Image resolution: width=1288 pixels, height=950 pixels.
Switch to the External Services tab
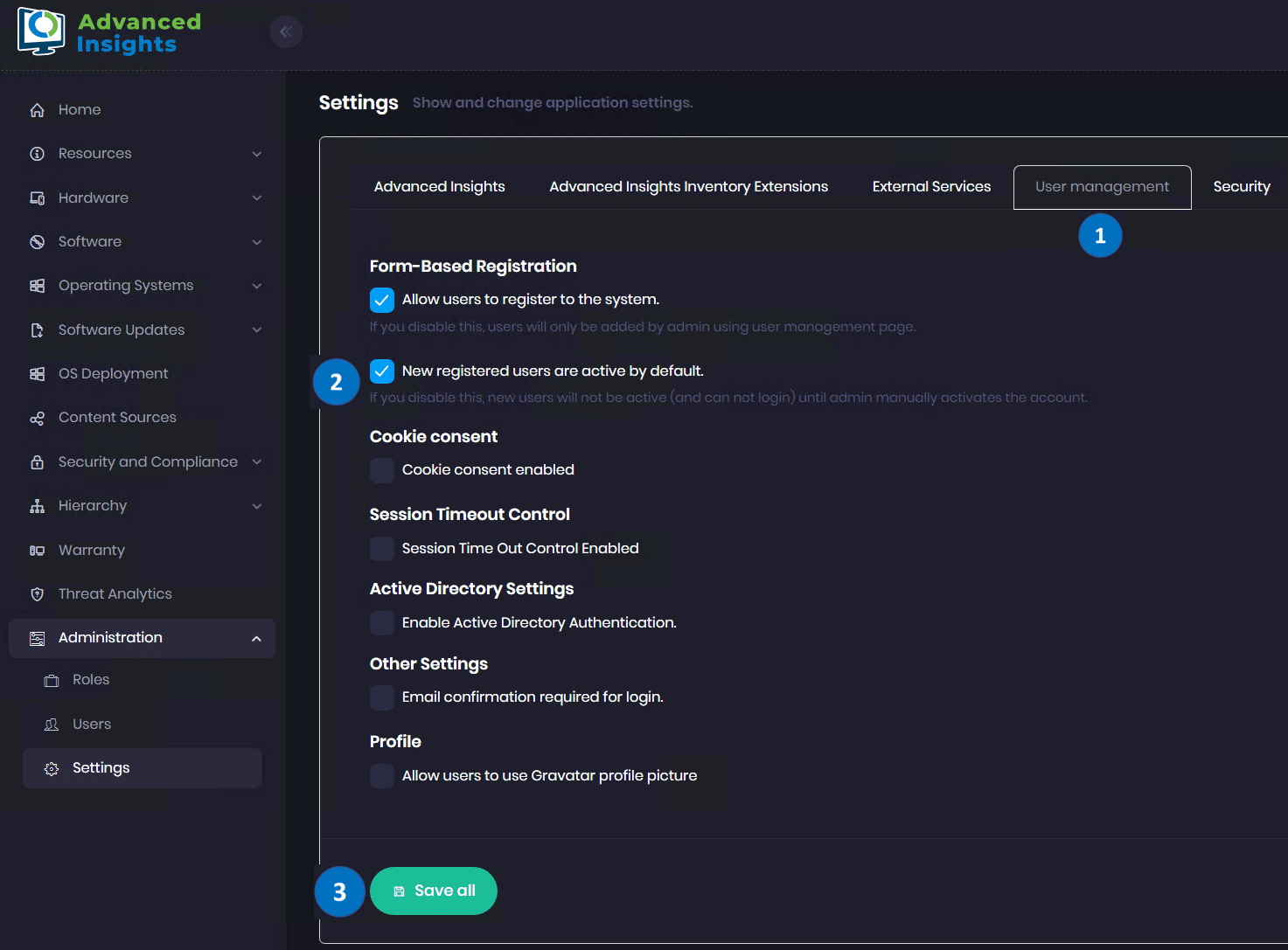931,187
